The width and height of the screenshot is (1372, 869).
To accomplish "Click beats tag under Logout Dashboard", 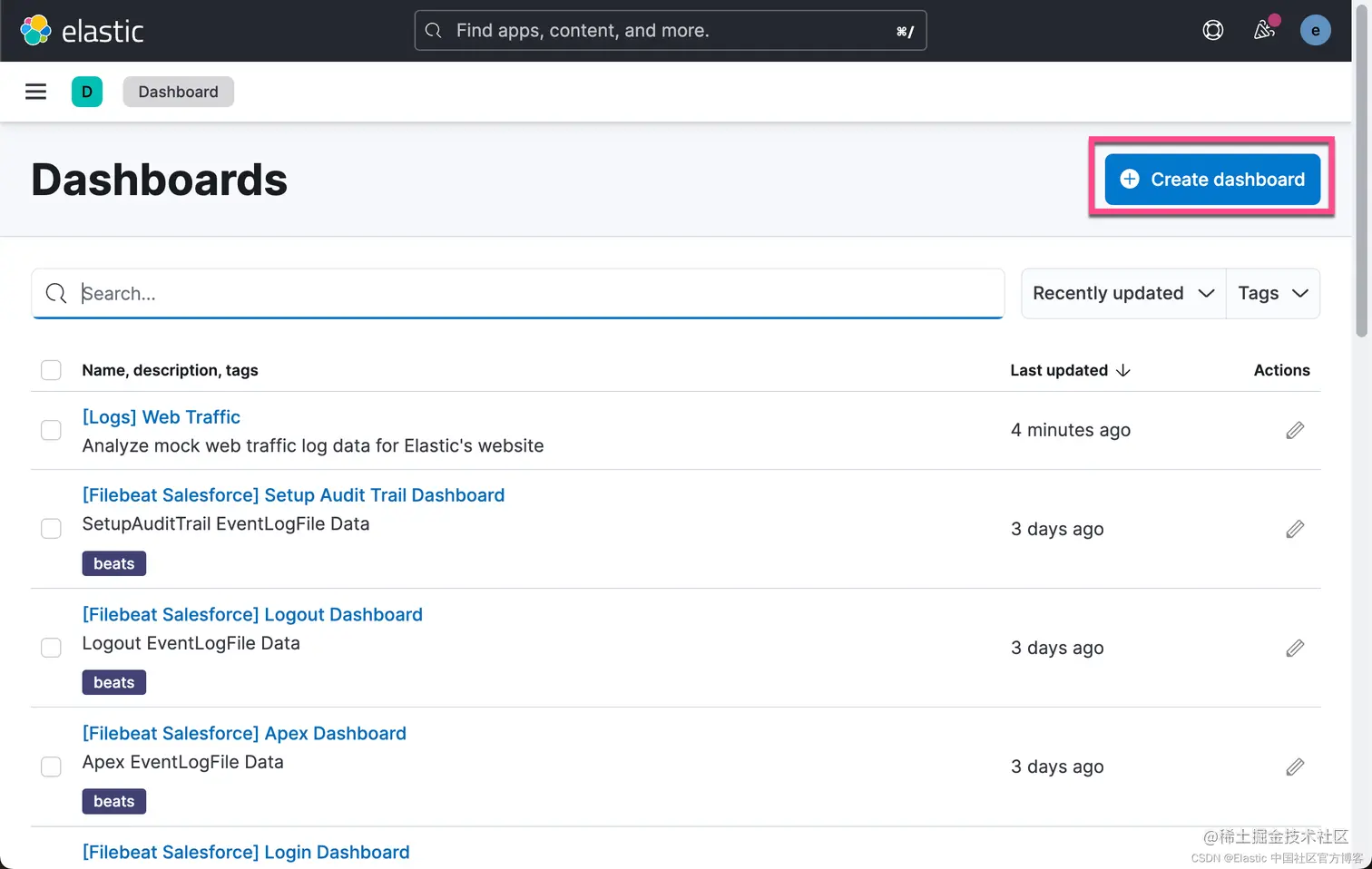I will 114,682.
